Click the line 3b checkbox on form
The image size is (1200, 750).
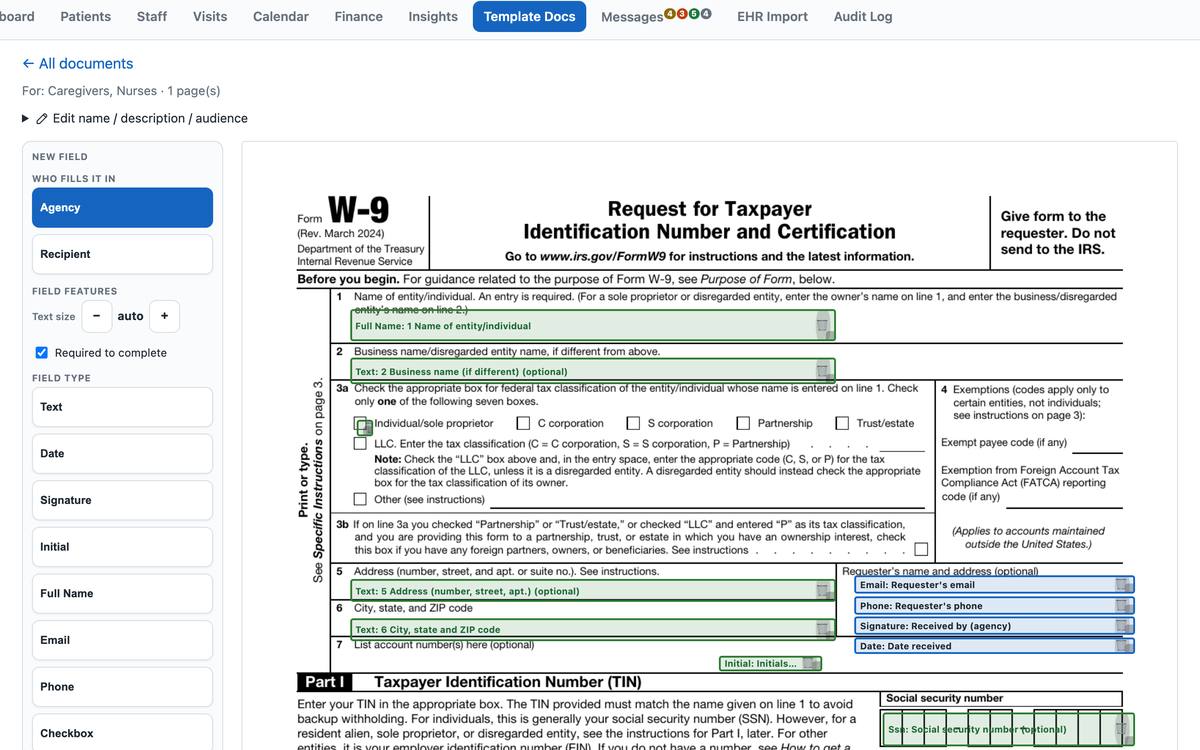click(921, 549)
